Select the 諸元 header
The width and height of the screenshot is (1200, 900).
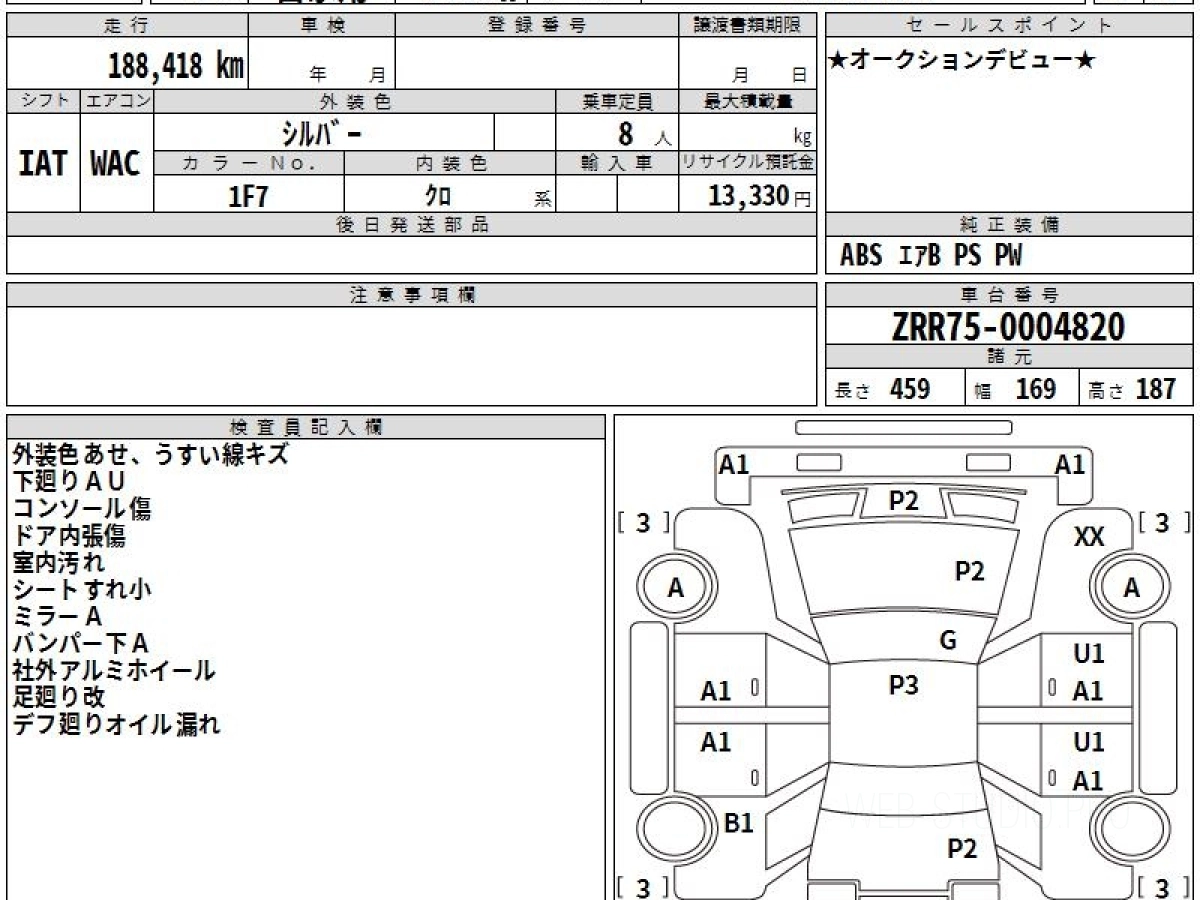click(x=1010, y=357)
